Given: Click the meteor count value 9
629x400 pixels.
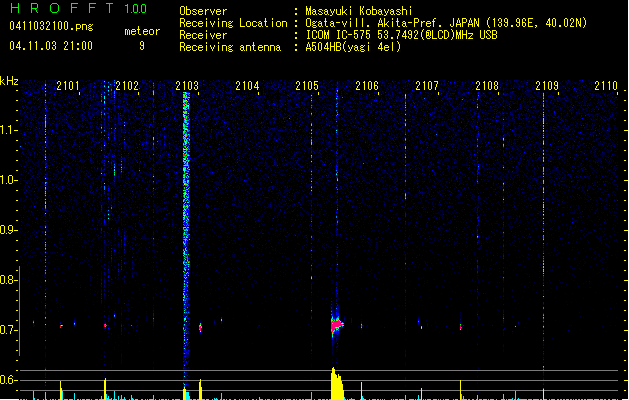Looking at the screenshot, I should tap(142, 46).
